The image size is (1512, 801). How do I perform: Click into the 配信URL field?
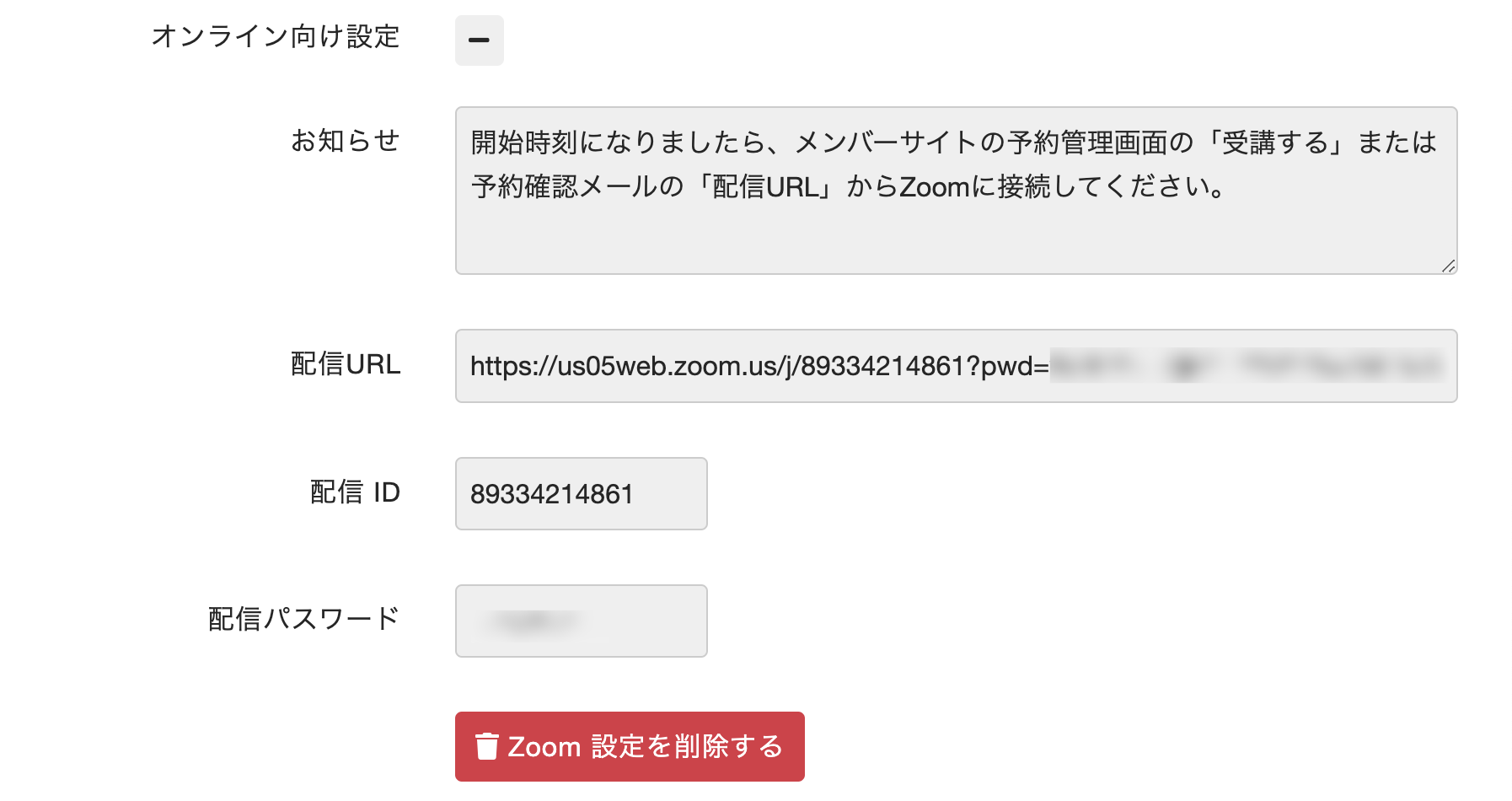tap(956, 366)
